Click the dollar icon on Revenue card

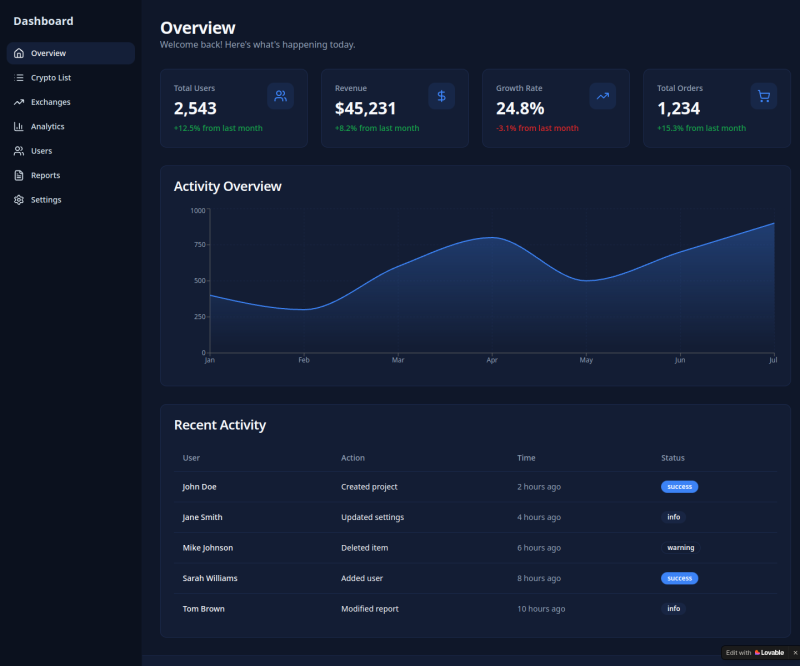coord(442,96)
